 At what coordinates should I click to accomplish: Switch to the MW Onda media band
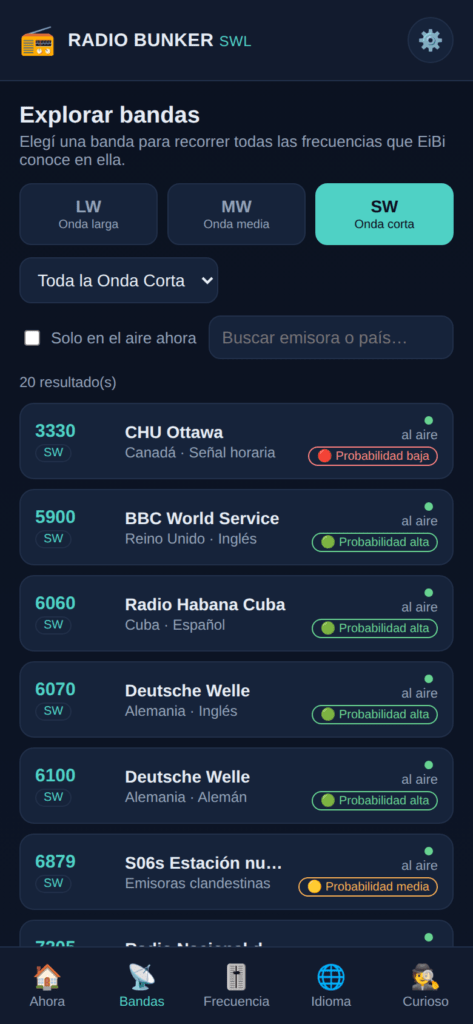[236, 214]
